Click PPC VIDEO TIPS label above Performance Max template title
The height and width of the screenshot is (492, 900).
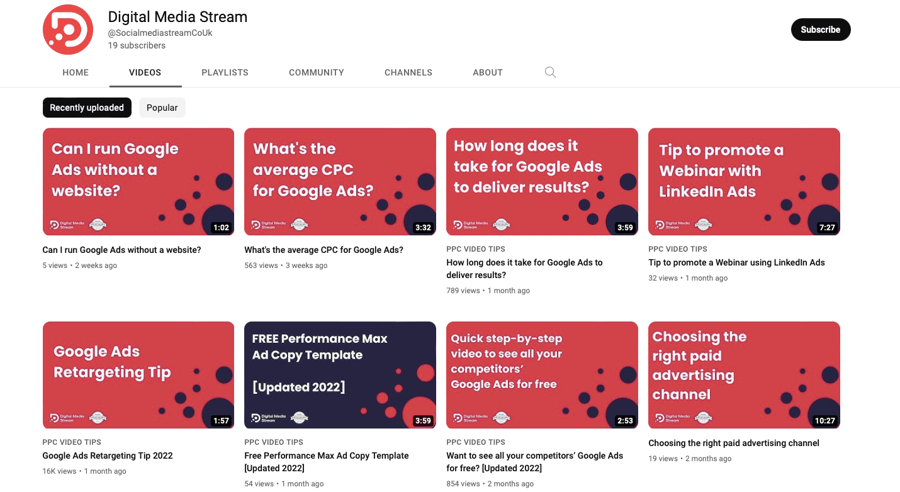pos(274,442)
